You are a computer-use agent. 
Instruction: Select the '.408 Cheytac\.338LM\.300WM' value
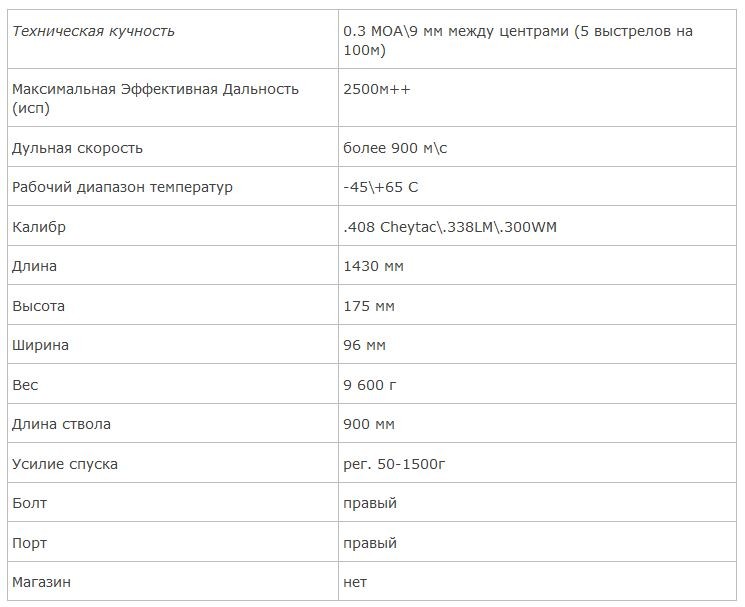pyautogui.click(x=449, y=227)
